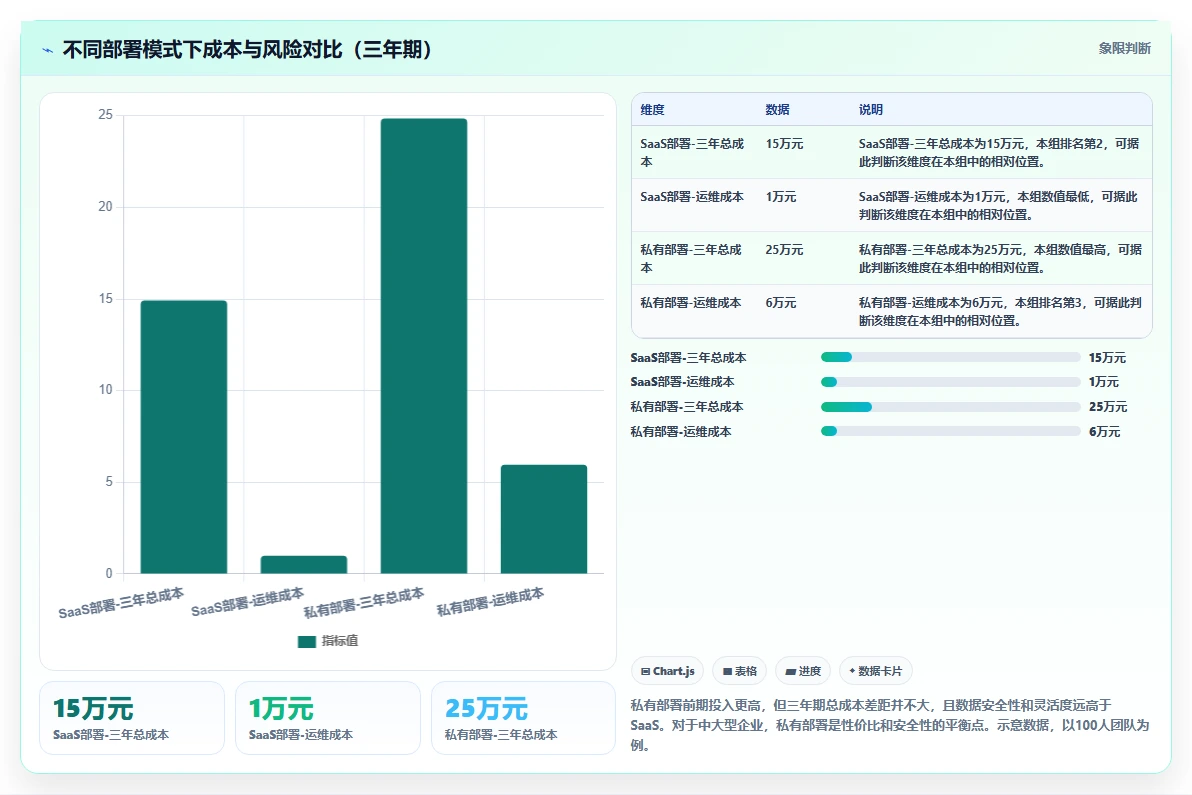Click the 1万元 value beside progress bar
This screenshot has height=795, width=1192.
(1104, 382)
